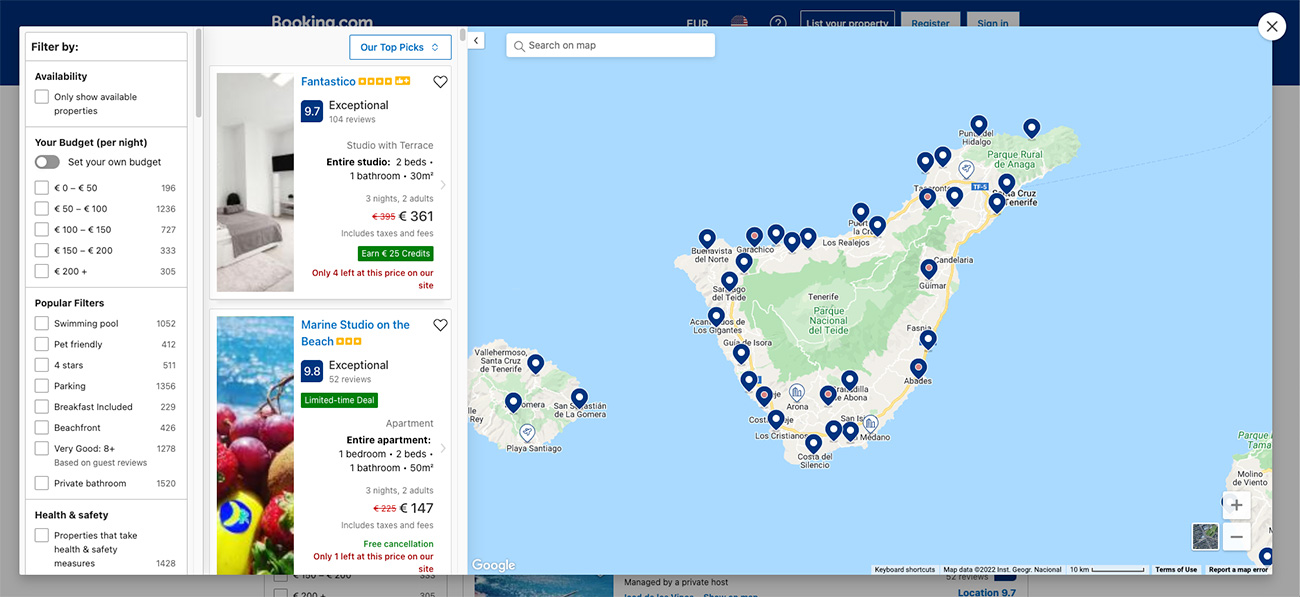Click the Sign in button
1300x597 pixels.
point(993,23)
